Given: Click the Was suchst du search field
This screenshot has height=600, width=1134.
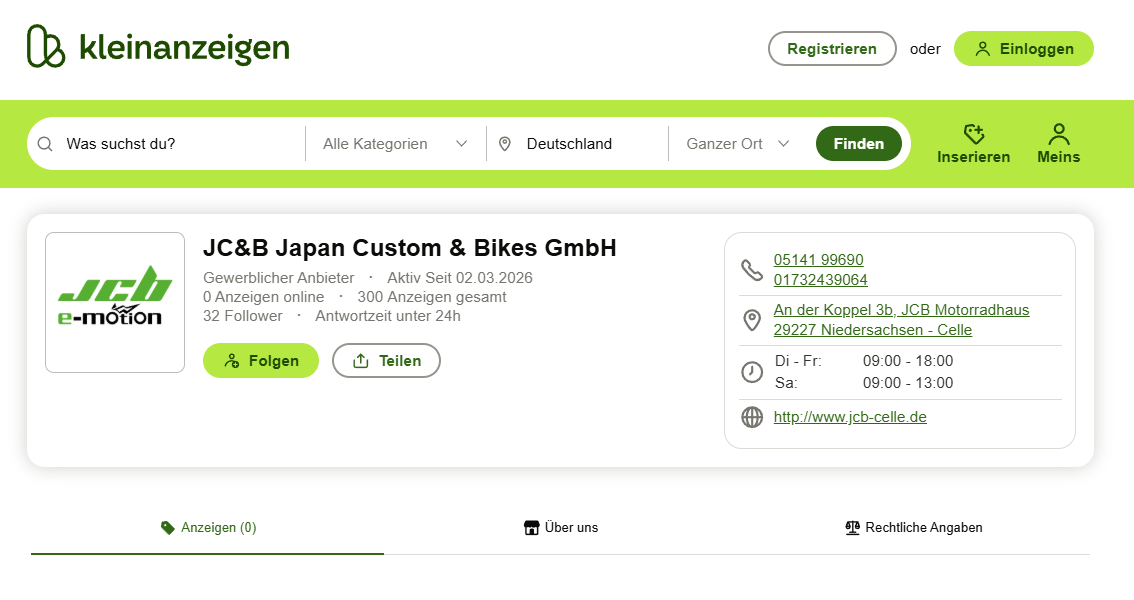Looking at the screenshot, I should [180, 144].
